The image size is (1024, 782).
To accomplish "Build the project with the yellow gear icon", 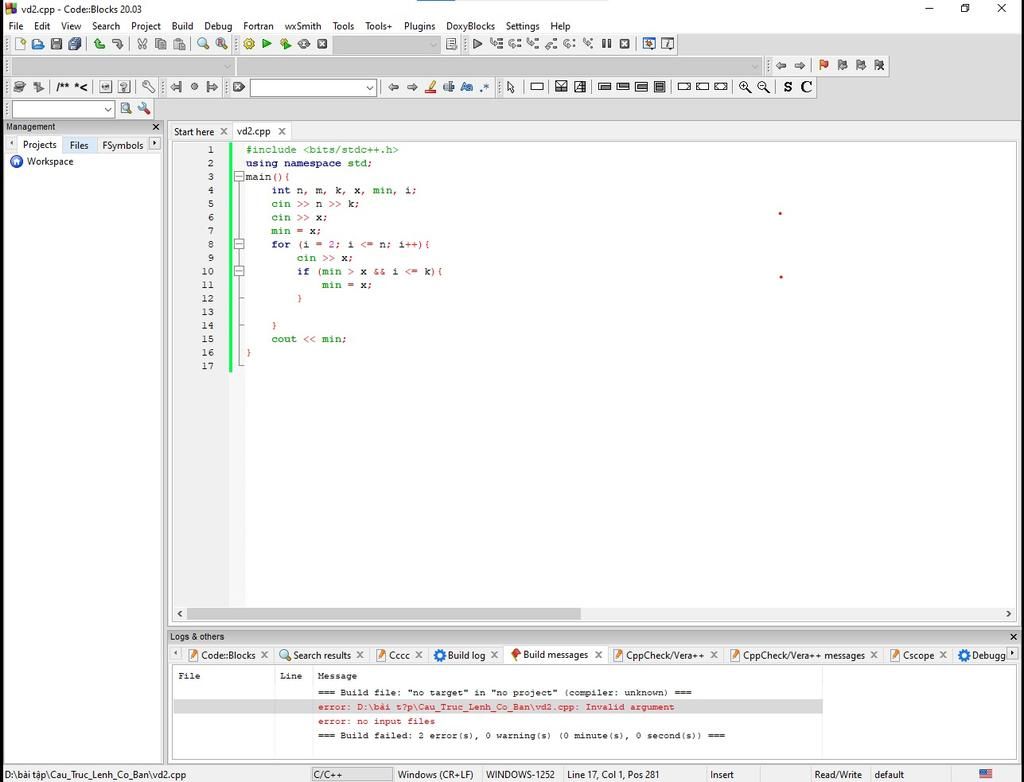I will click(x=249, y=44).
